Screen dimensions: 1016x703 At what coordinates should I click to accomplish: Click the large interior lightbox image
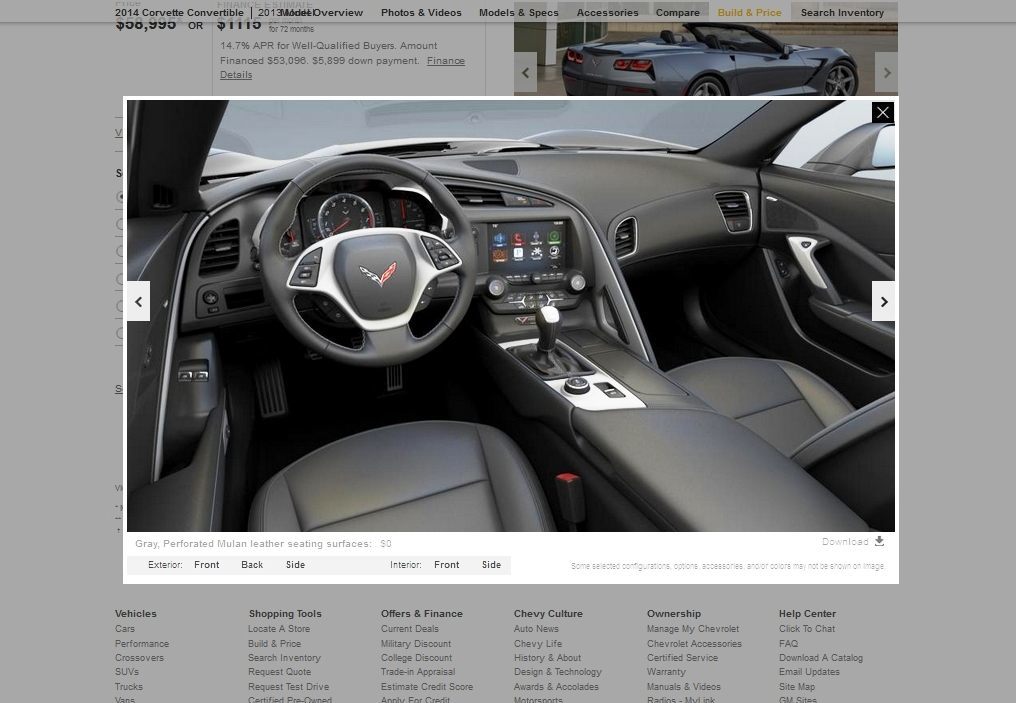511,316
